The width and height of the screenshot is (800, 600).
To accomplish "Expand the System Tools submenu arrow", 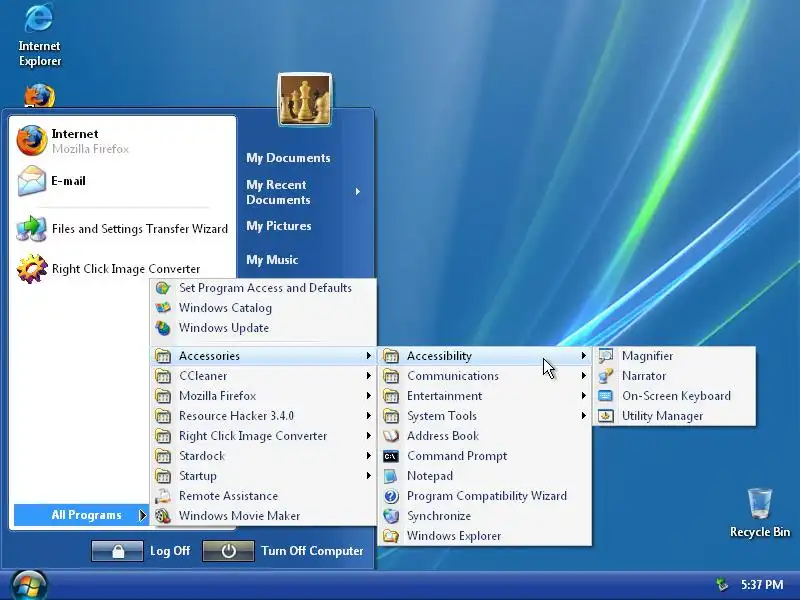I will click(584, 416).
